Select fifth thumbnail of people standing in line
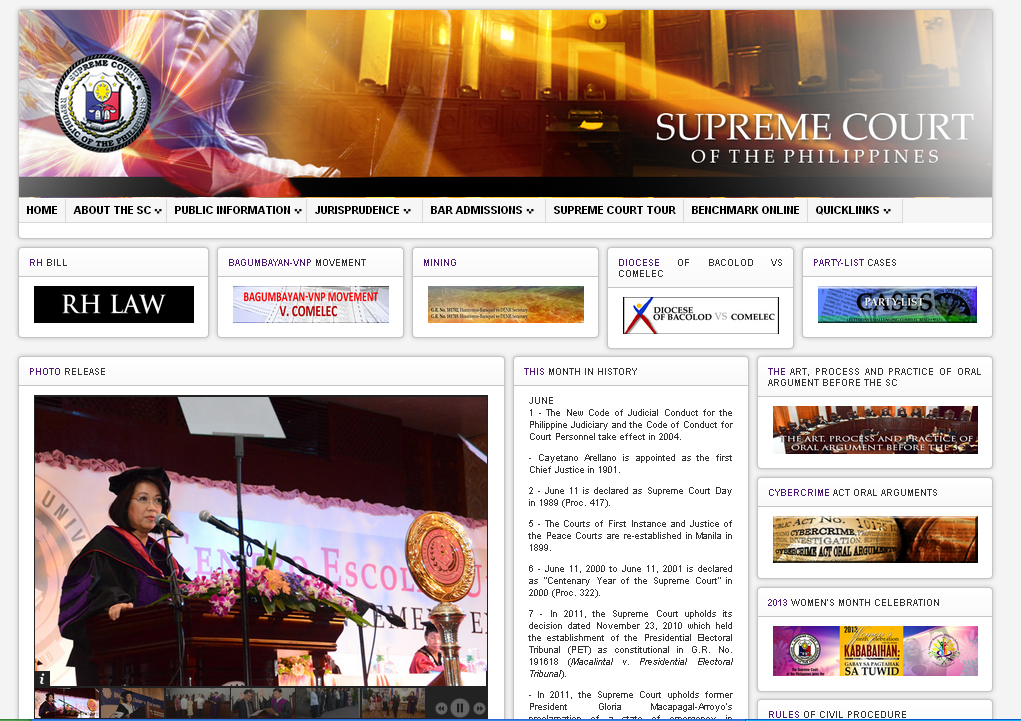 click(x=328, y=703)
